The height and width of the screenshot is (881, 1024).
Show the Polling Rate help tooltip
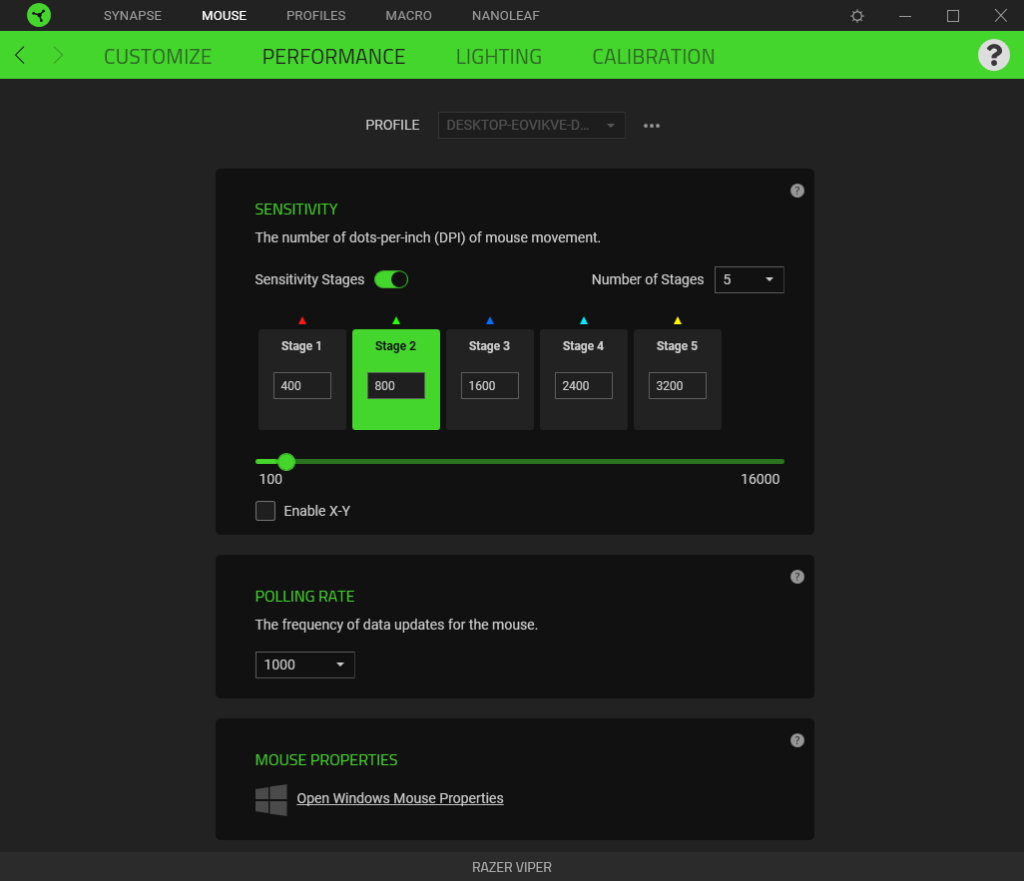(x=797, y=577)
